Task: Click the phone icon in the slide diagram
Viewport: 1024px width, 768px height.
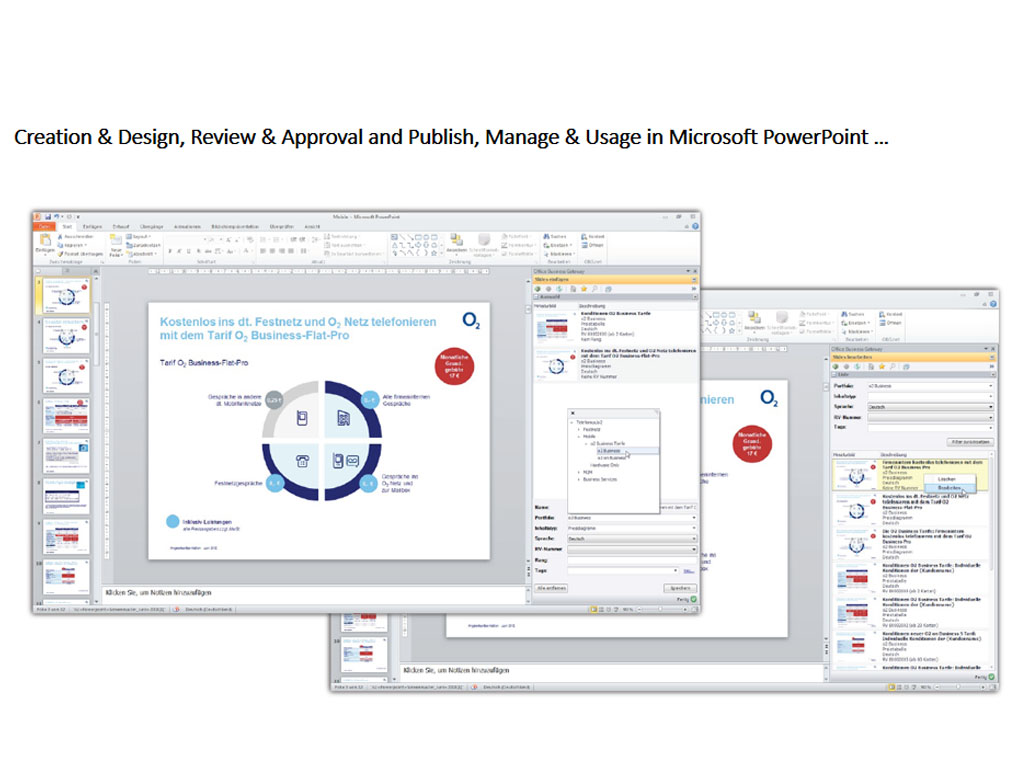Action: click(x=302, y=459)
